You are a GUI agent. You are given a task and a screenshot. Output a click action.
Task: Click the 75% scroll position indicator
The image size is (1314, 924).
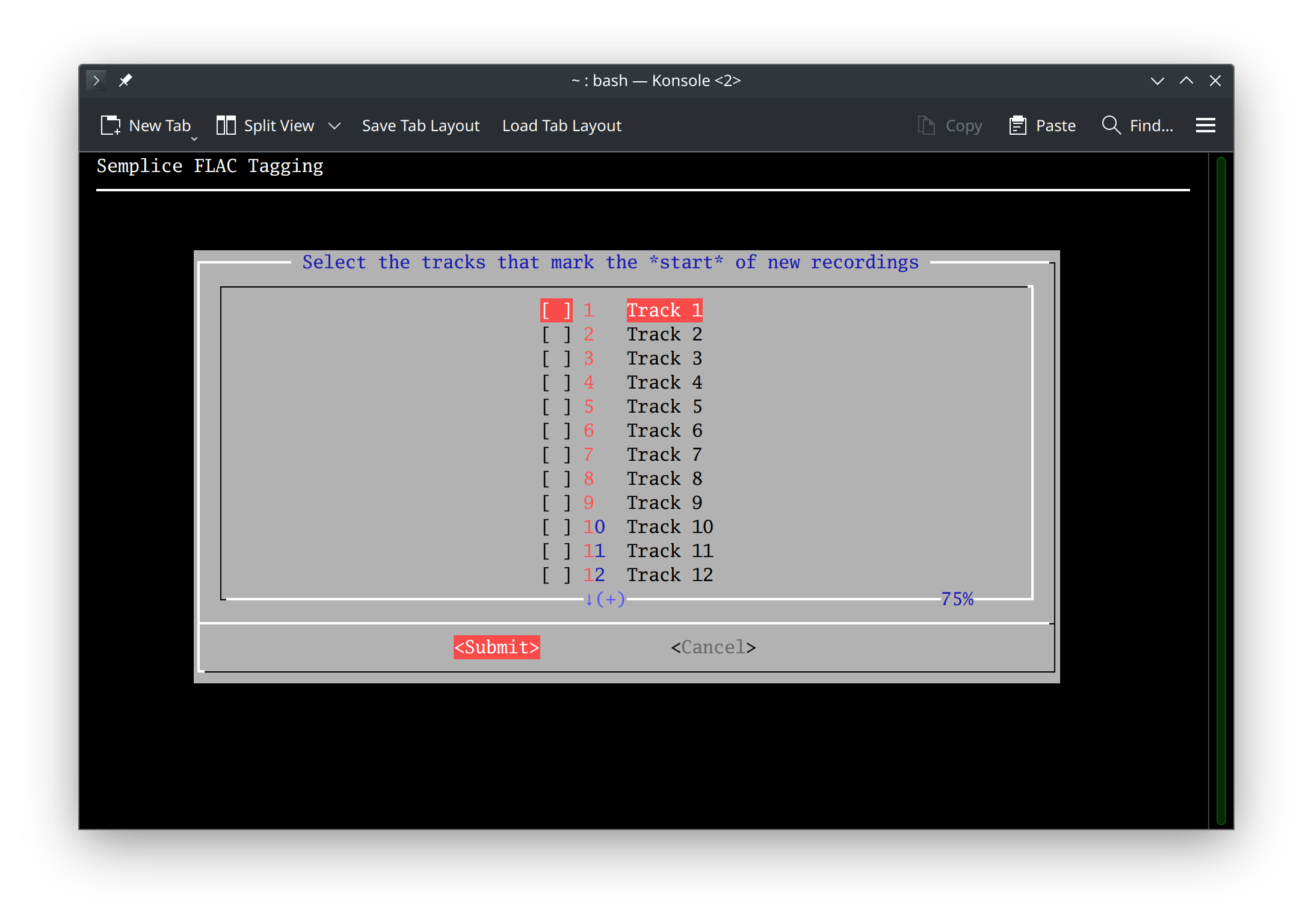click(x=957, y=599)
